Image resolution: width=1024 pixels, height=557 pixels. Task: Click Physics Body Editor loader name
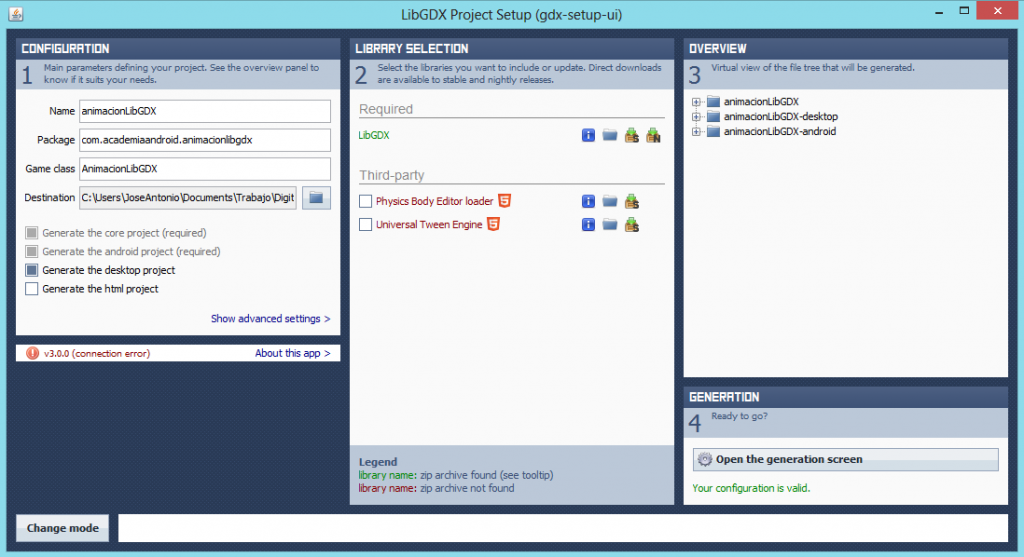[434, 201]
